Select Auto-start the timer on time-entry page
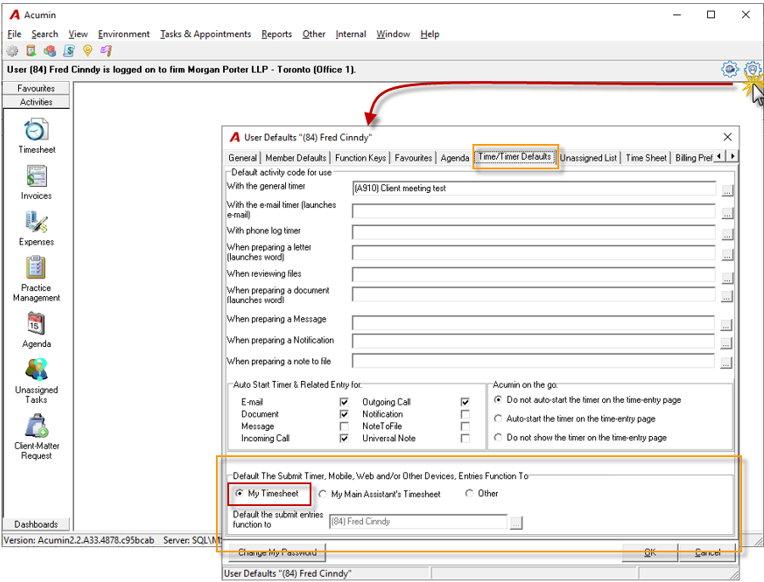Image resolution: width=764 pixels, height=582 pixels. [x=498, y=419]
